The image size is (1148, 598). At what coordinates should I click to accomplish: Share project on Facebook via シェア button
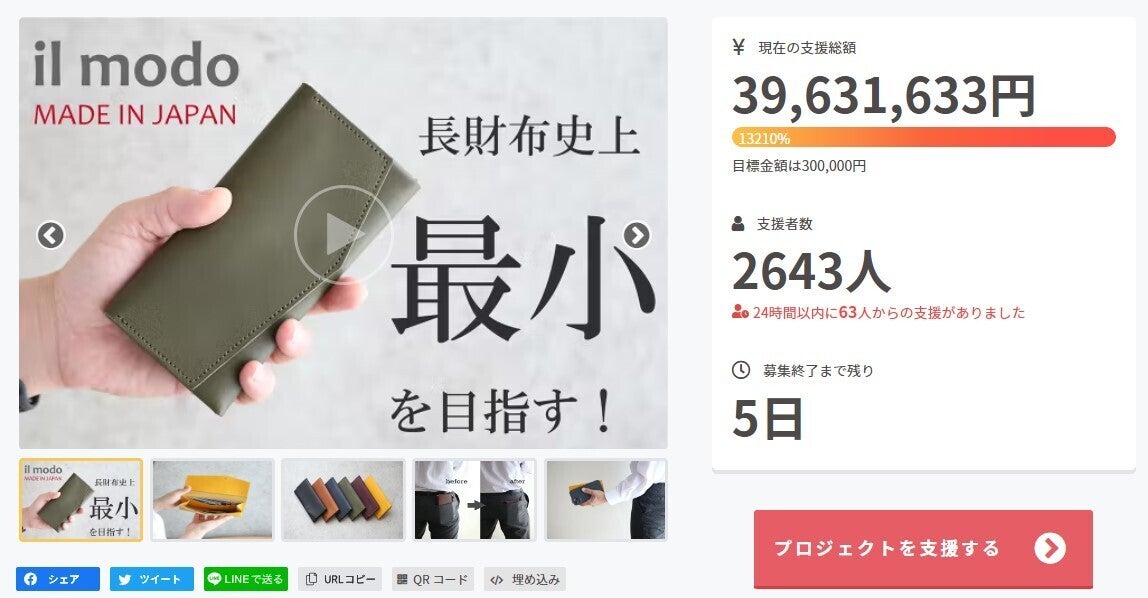58,579
